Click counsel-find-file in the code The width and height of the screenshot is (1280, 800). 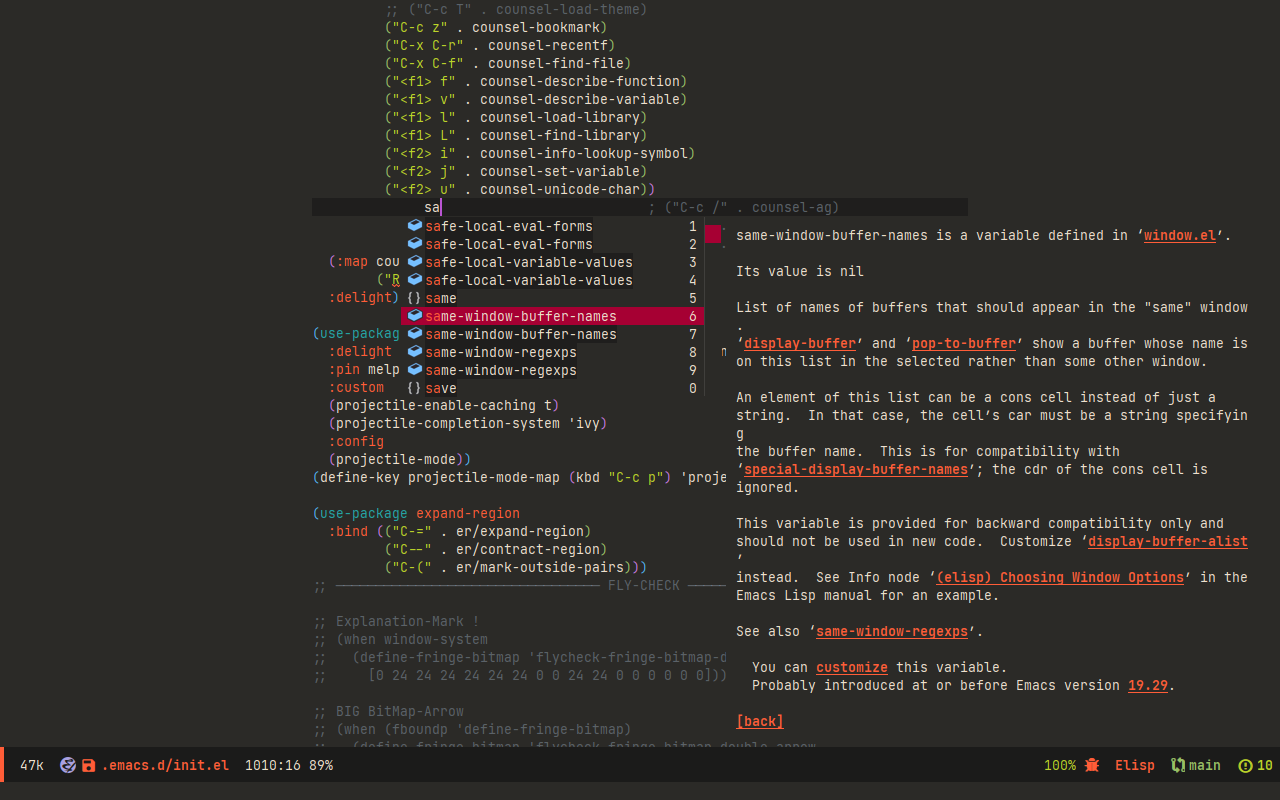tap(556, 63)
